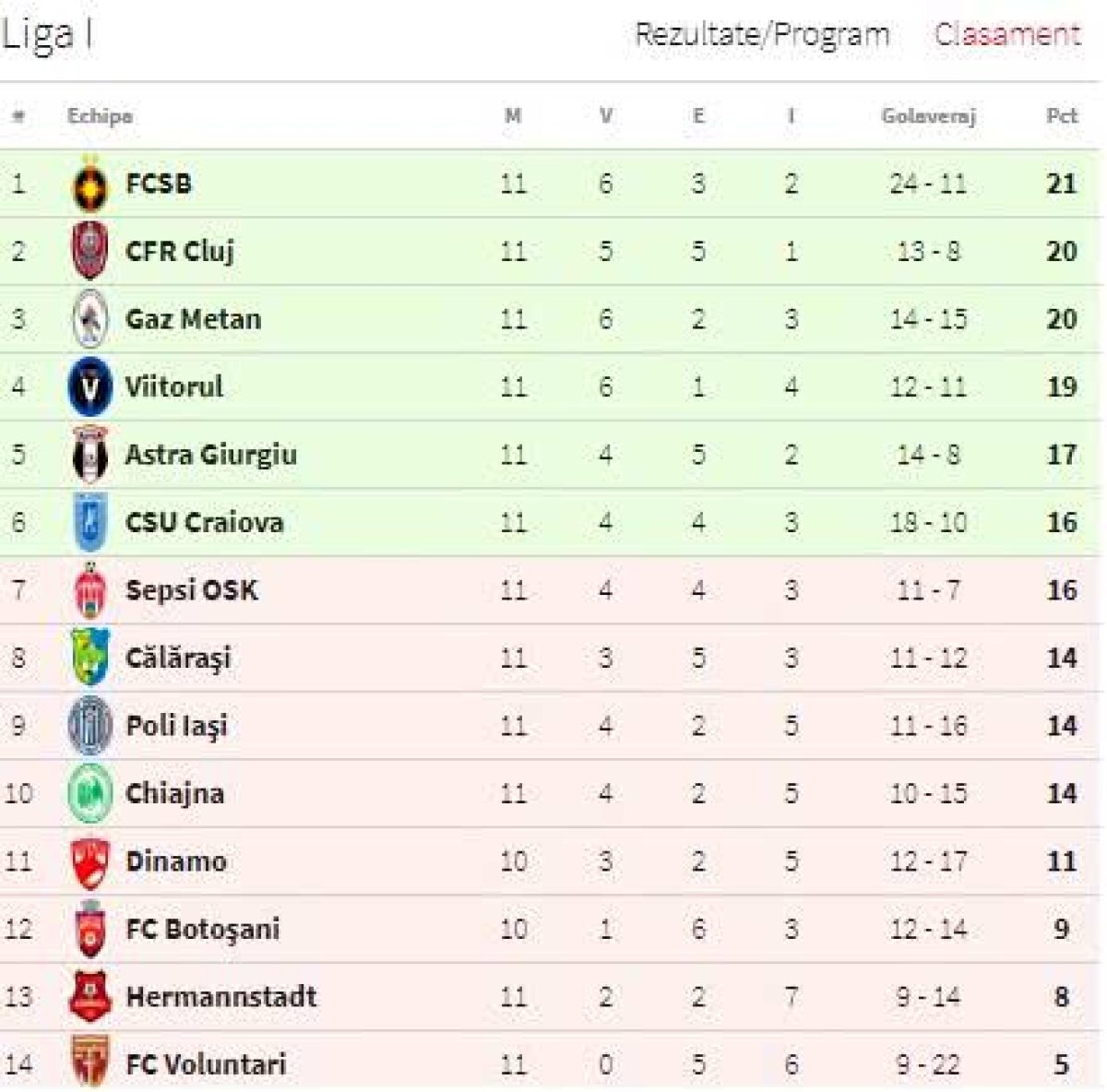This screenshot has height=1092, width=1107.
Task: Click the Golaveraj column header
Action: tap(928, 116)
